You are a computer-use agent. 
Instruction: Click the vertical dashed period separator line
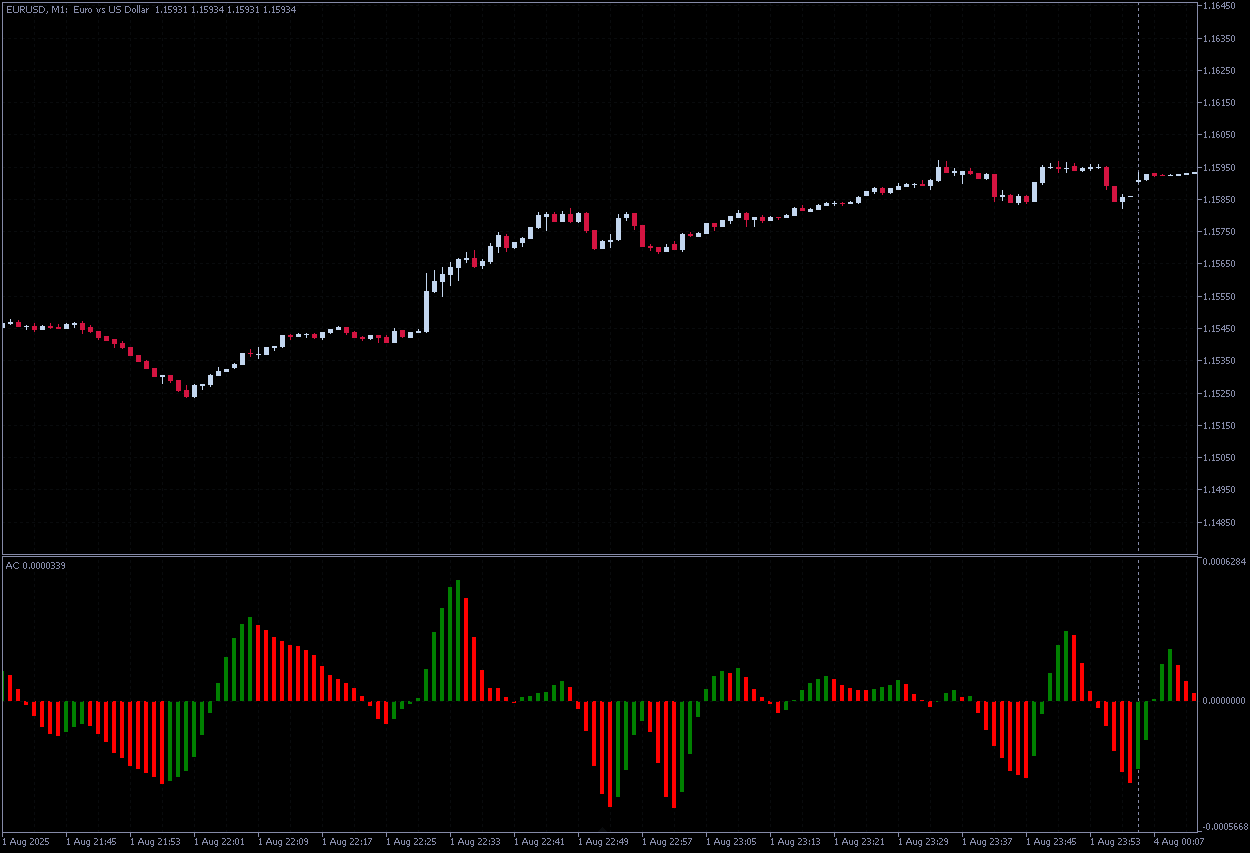1138,300
